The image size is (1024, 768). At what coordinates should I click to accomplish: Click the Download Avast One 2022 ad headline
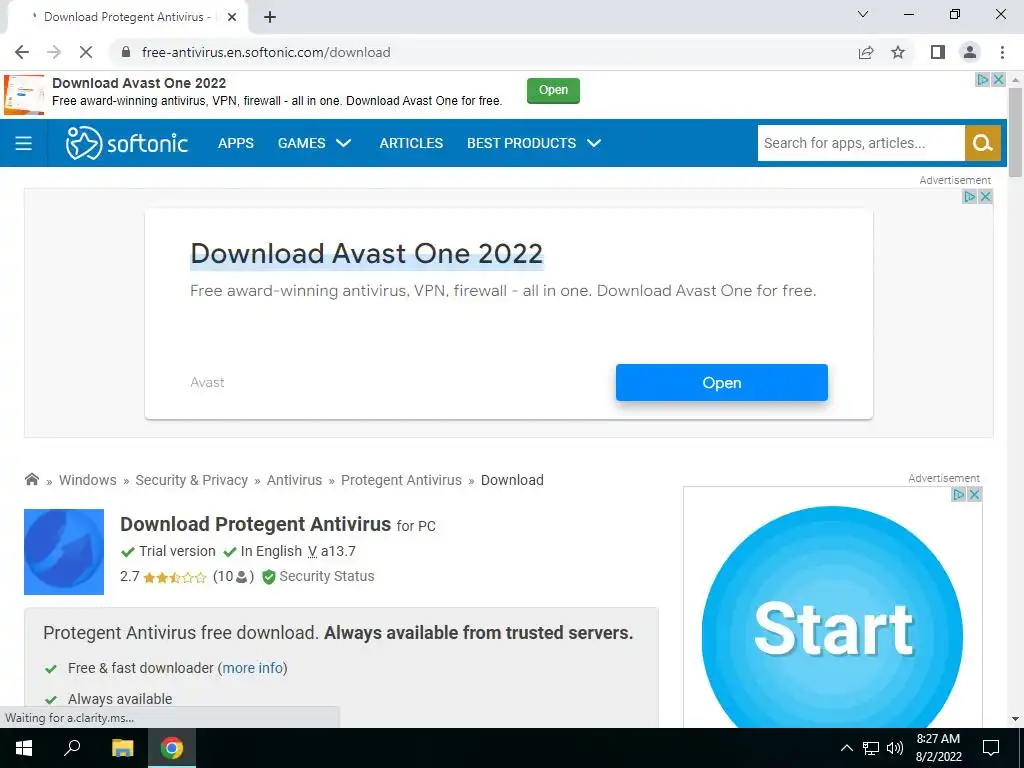click(366, 254)
